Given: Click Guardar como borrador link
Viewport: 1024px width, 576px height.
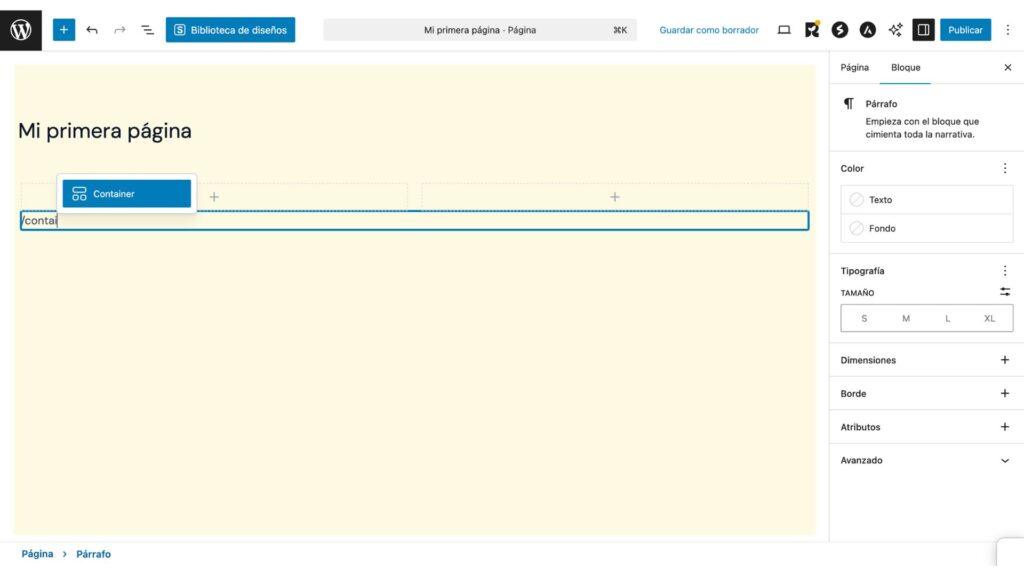Looking at the screenshot, I should coord(709,30).
